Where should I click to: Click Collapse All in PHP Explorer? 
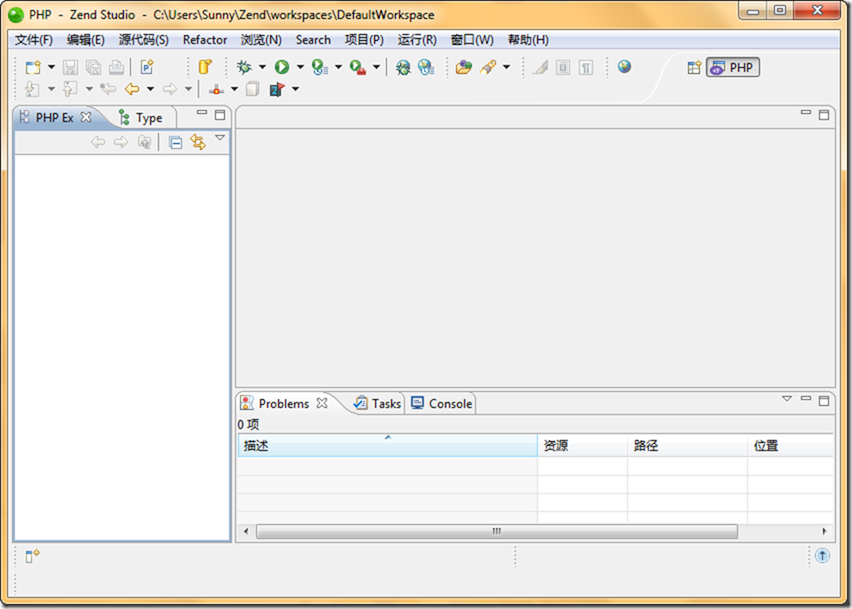175,143
